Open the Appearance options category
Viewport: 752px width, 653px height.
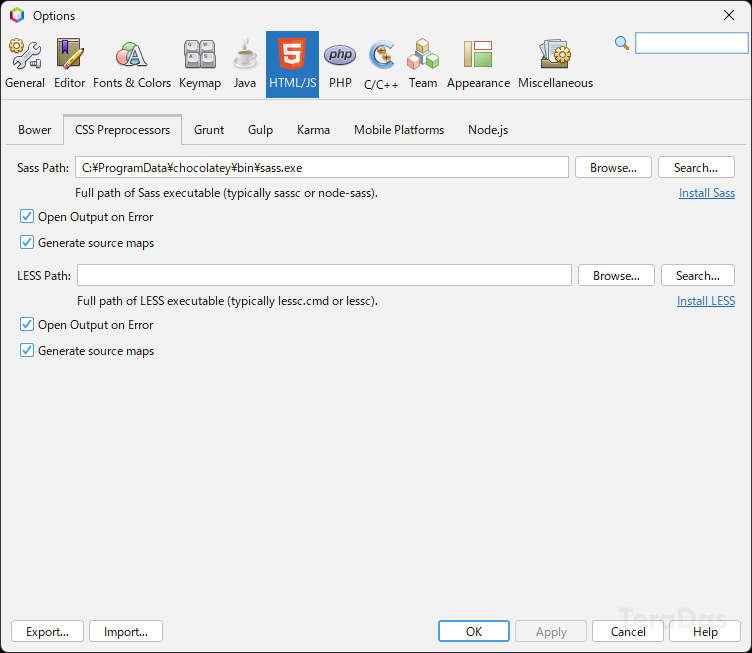coord(478,64)
